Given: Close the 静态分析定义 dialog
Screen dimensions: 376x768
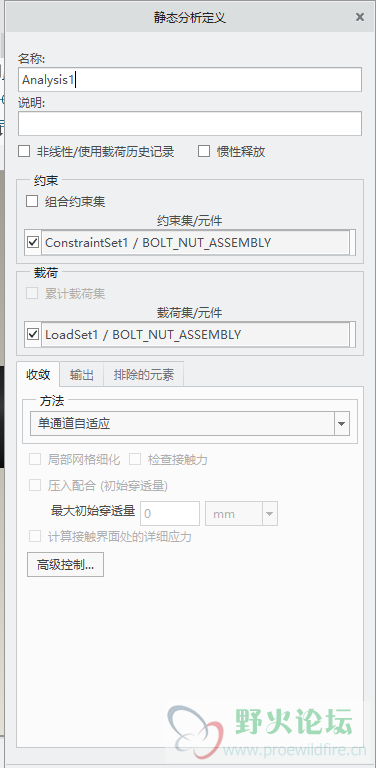Looking at the screenshot, I should click(360, 17).
